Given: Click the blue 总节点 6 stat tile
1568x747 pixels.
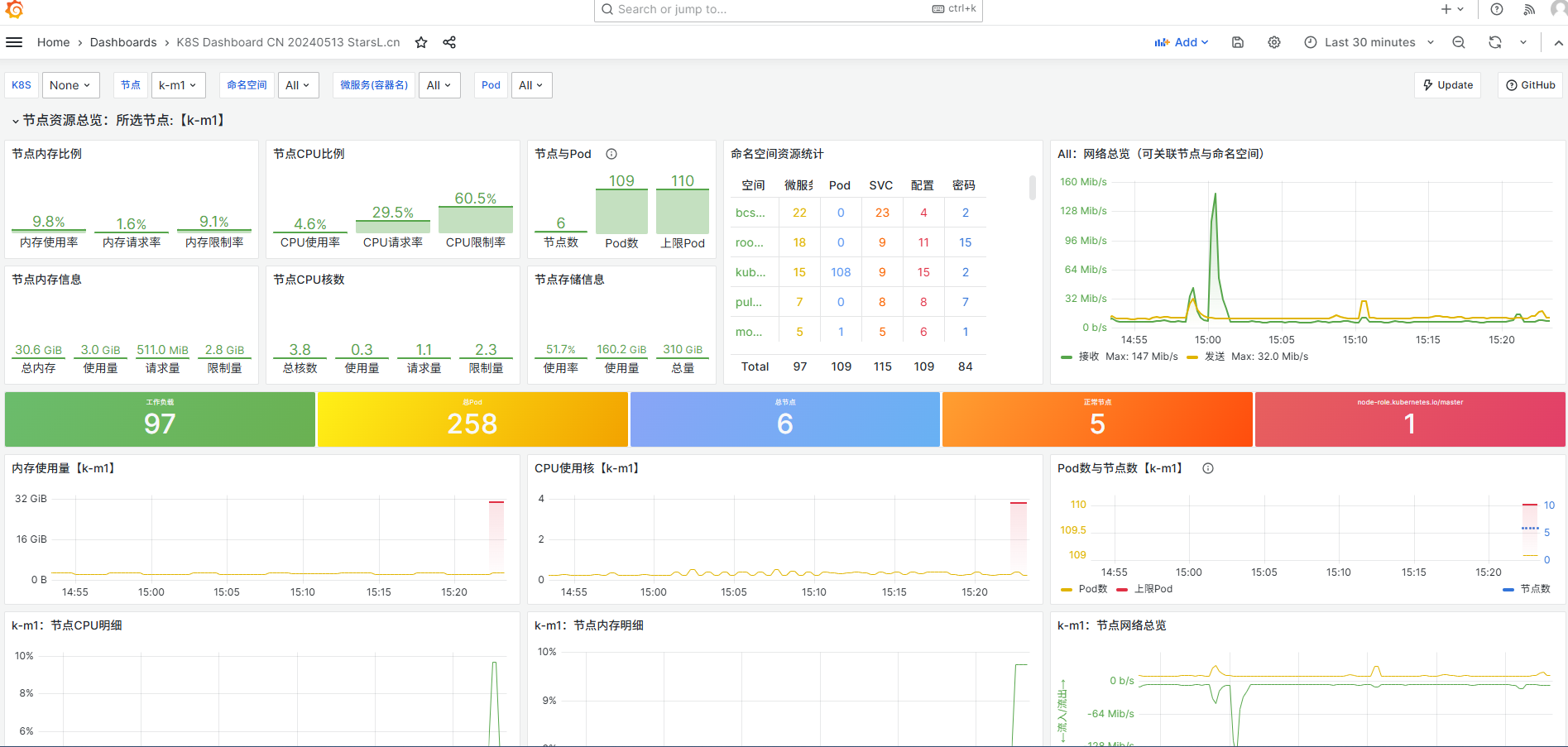Looking at the screenshot, I should click(785, 419).
